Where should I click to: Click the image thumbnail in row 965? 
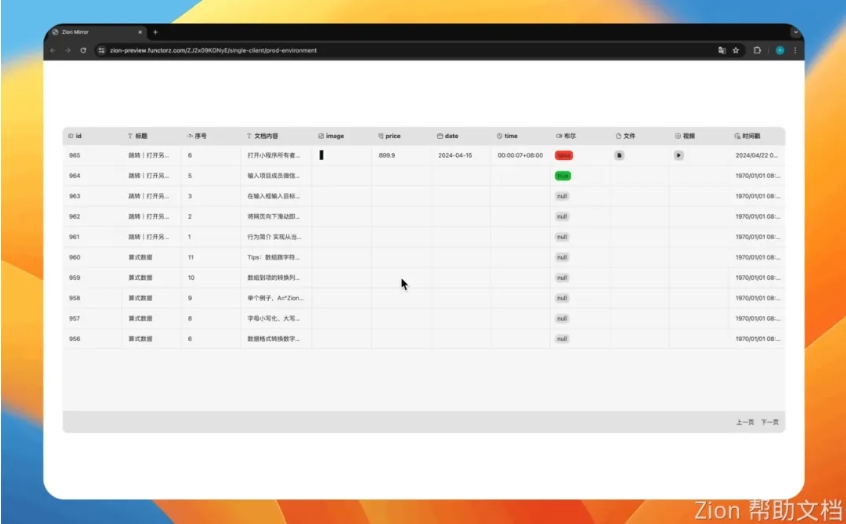[321, 155]
